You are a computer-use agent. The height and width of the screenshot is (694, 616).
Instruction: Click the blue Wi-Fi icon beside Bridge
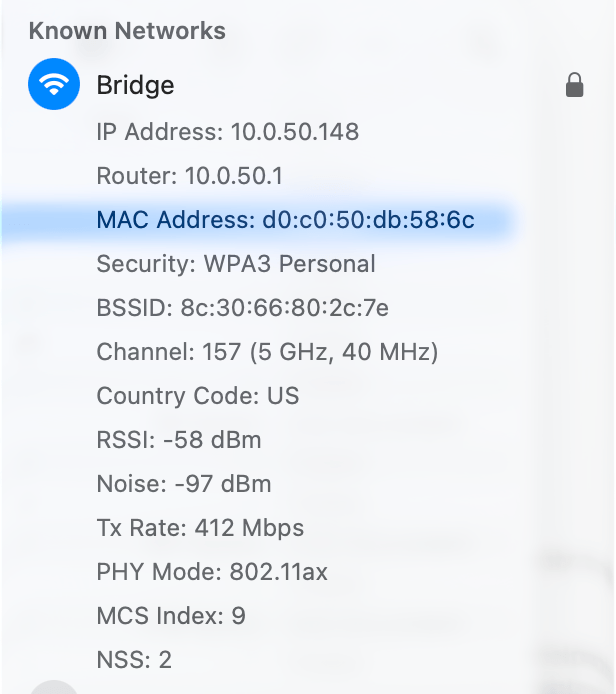54,84
